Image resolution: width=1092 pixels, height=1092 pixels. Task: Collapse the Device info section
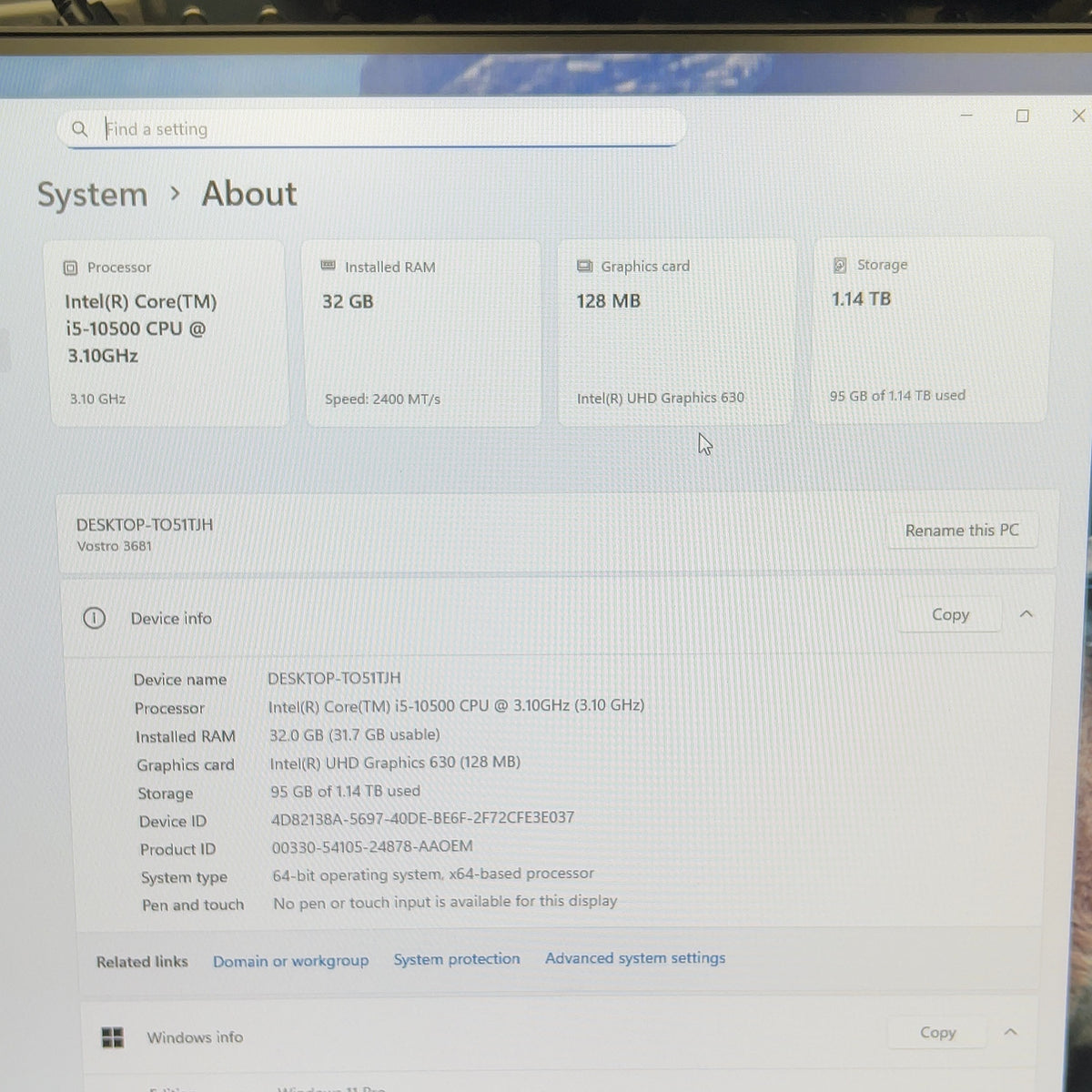(1026, 614)
